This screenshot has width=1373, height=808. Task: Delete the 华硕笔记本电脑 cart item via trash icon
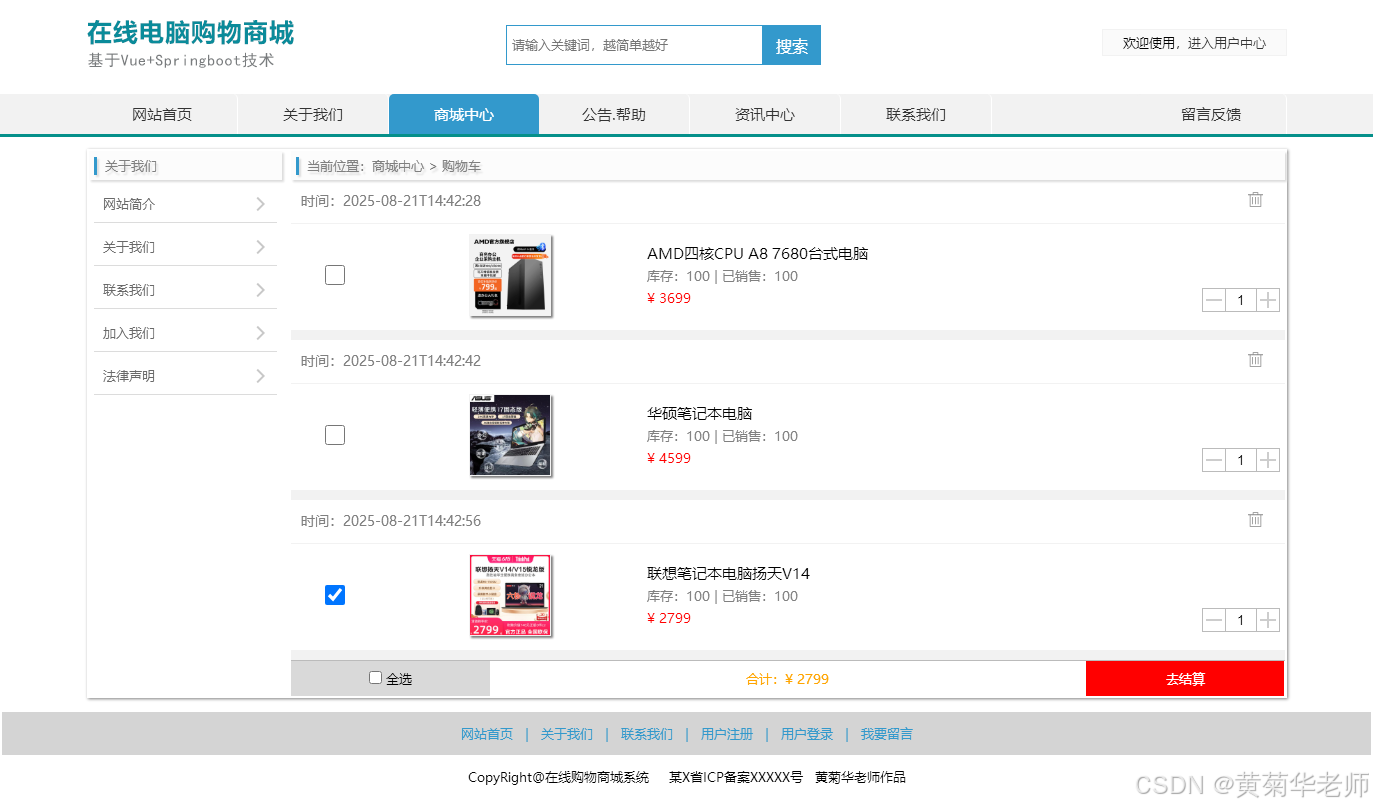pyautogui.click(x=1255, y=360)
